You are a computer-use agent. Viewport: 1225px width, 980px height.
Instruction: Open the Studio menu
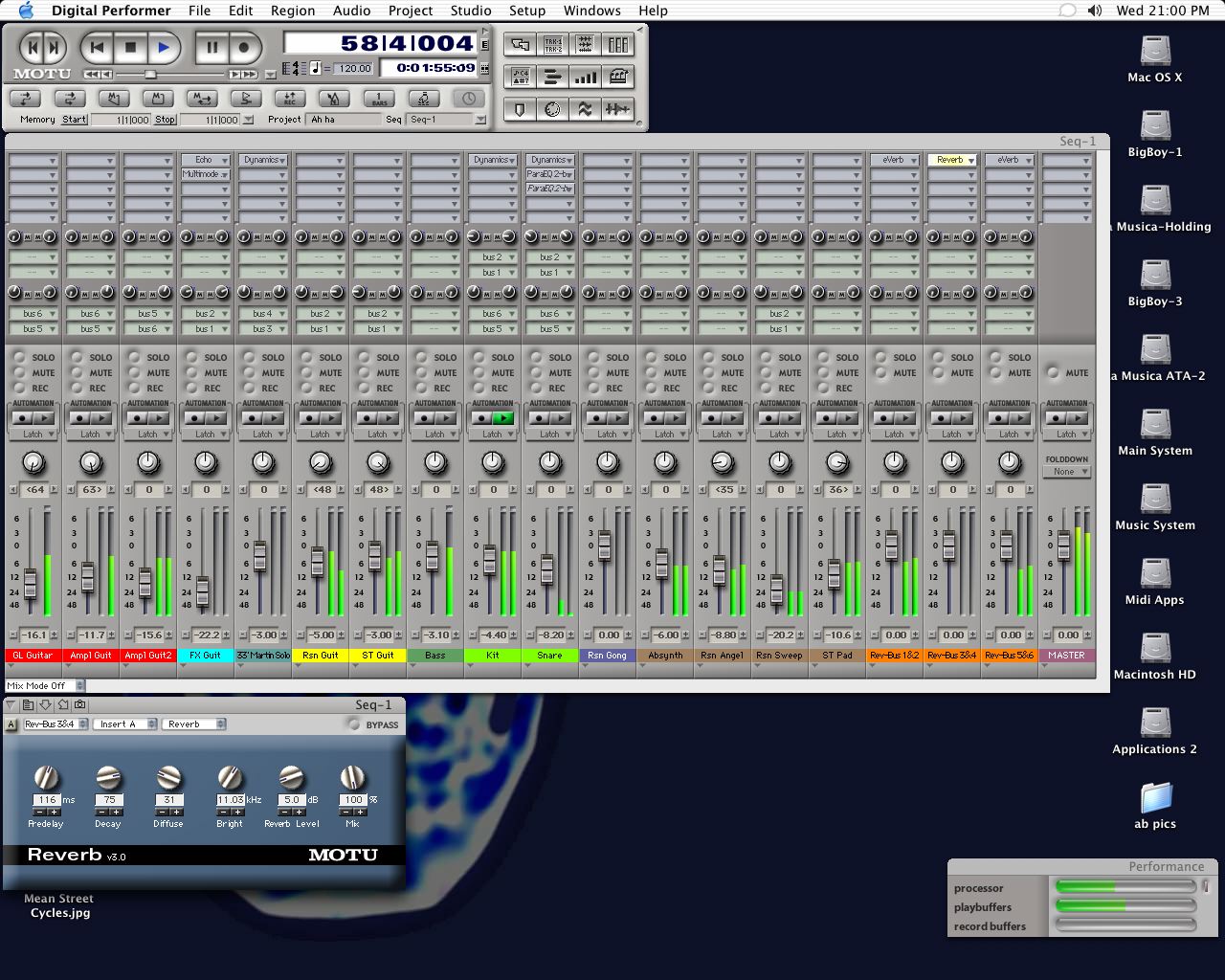471,11
